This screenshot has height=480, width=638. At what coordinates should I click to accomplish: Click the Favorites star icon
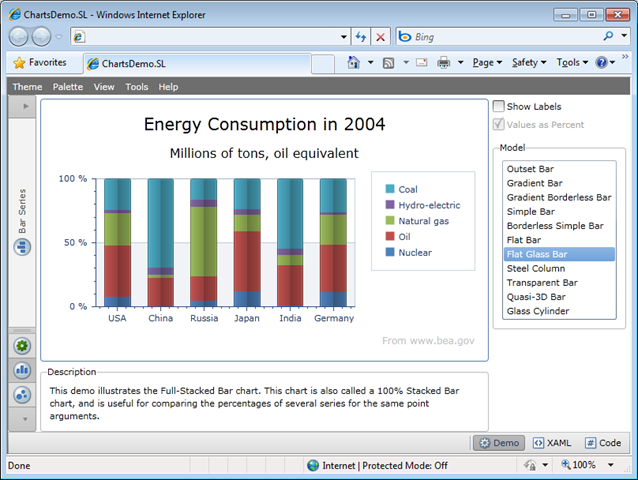[19, 63]
